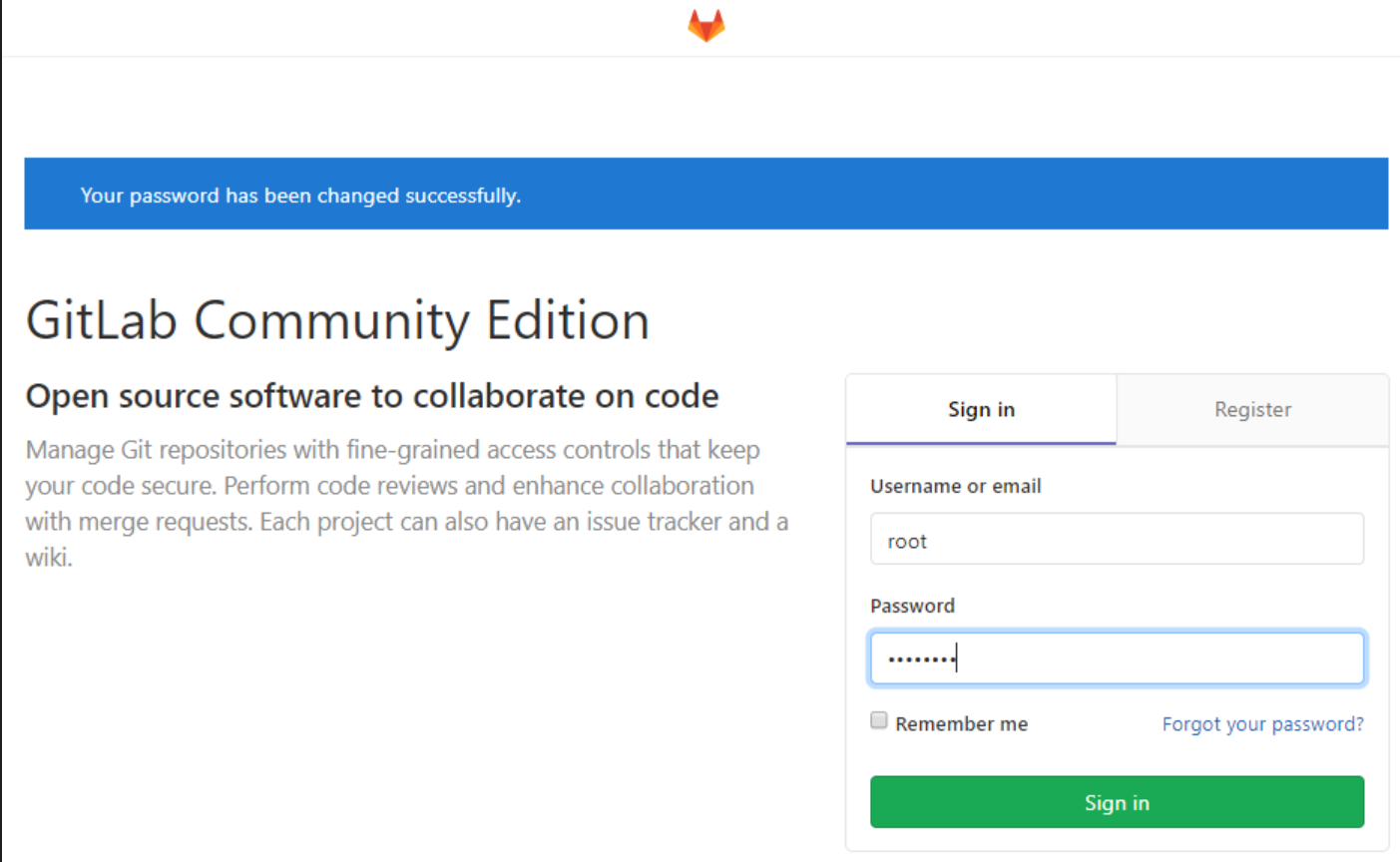Click the GitLab fox logo
This screenshot has height=862, width=1400.
click(705, 26)
